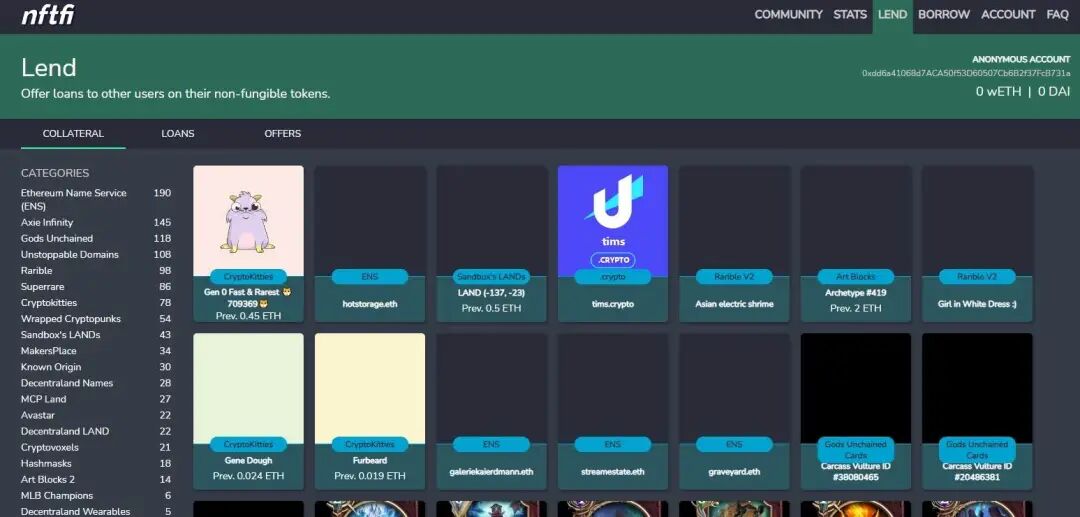The image size is (1080, 517).
Task: Switch to the COLLATERAL tab
Action: click(73, 134)
